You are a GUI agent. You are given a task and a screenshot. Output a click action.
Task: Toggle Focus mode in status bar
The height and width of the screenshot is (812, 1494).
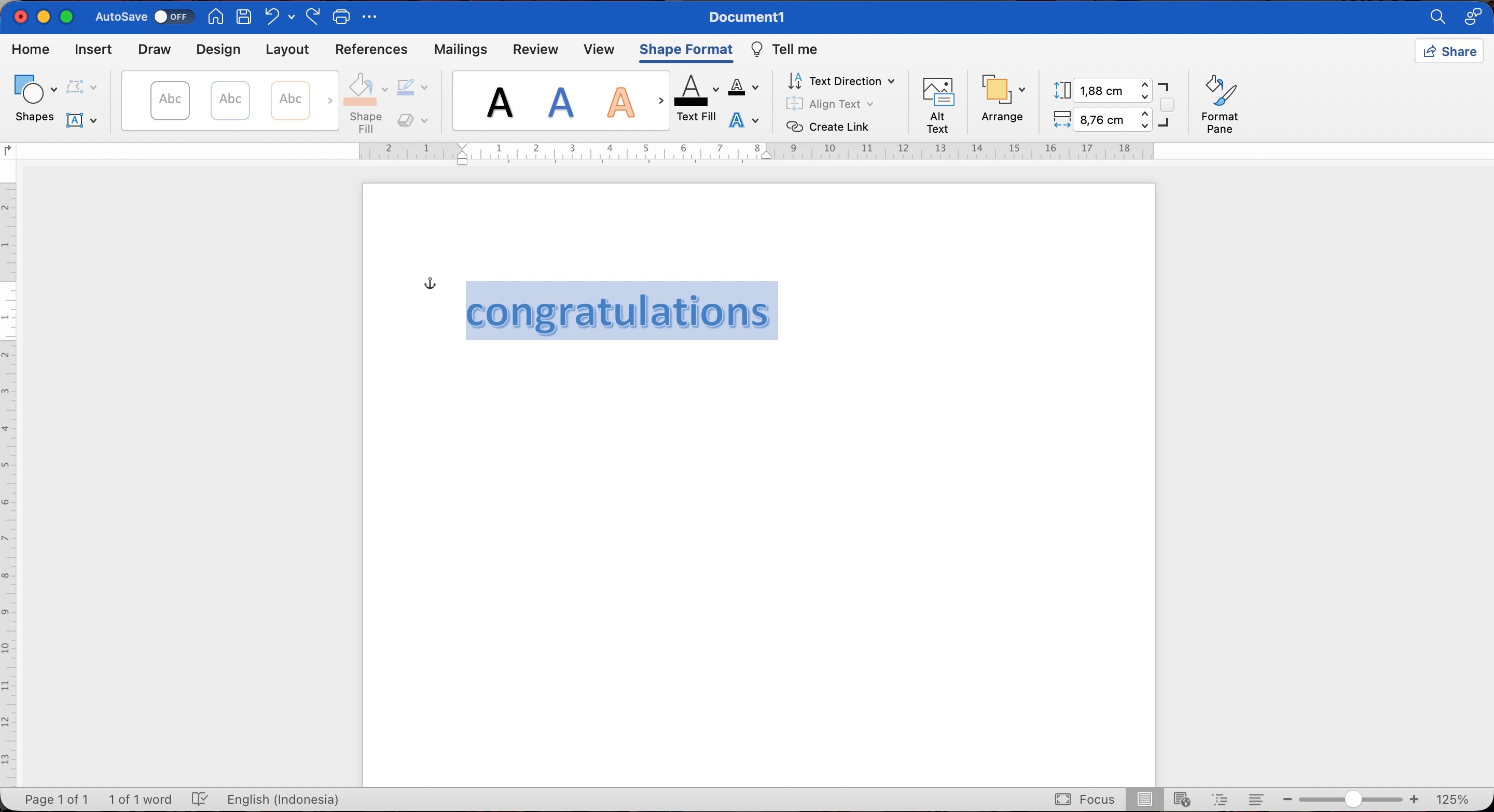[1085, 799]
